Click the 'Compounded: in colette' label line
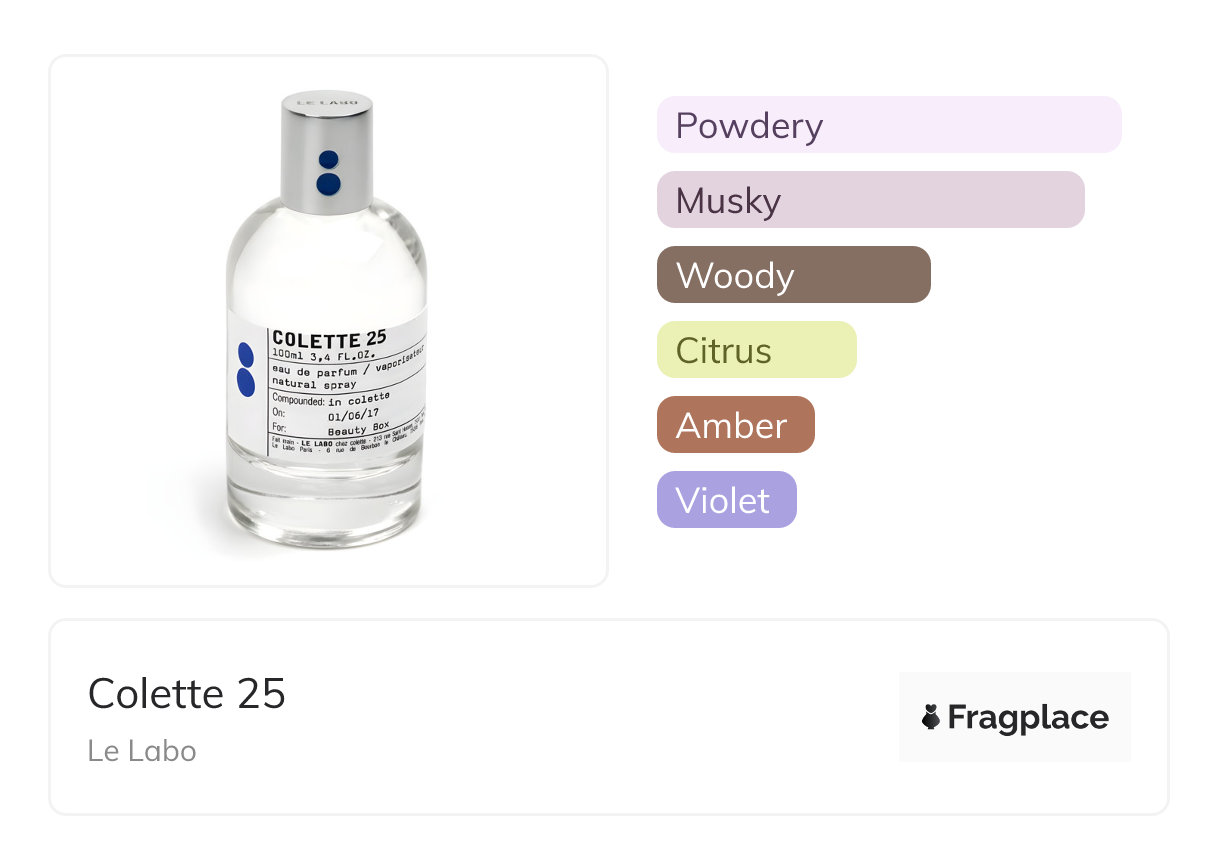The width and height of the screenshot is (1218, 864). click(330, 399)
